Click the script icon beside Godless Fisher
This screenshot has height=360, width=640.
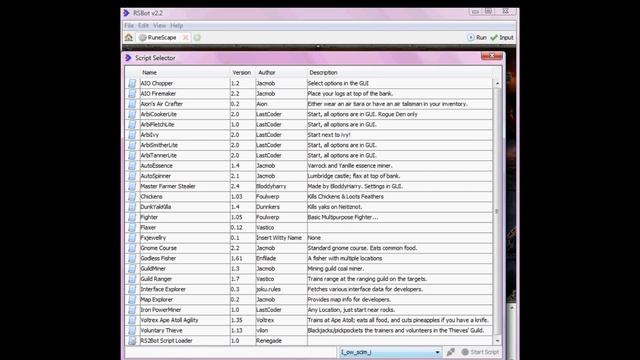[x=132, y=258]
